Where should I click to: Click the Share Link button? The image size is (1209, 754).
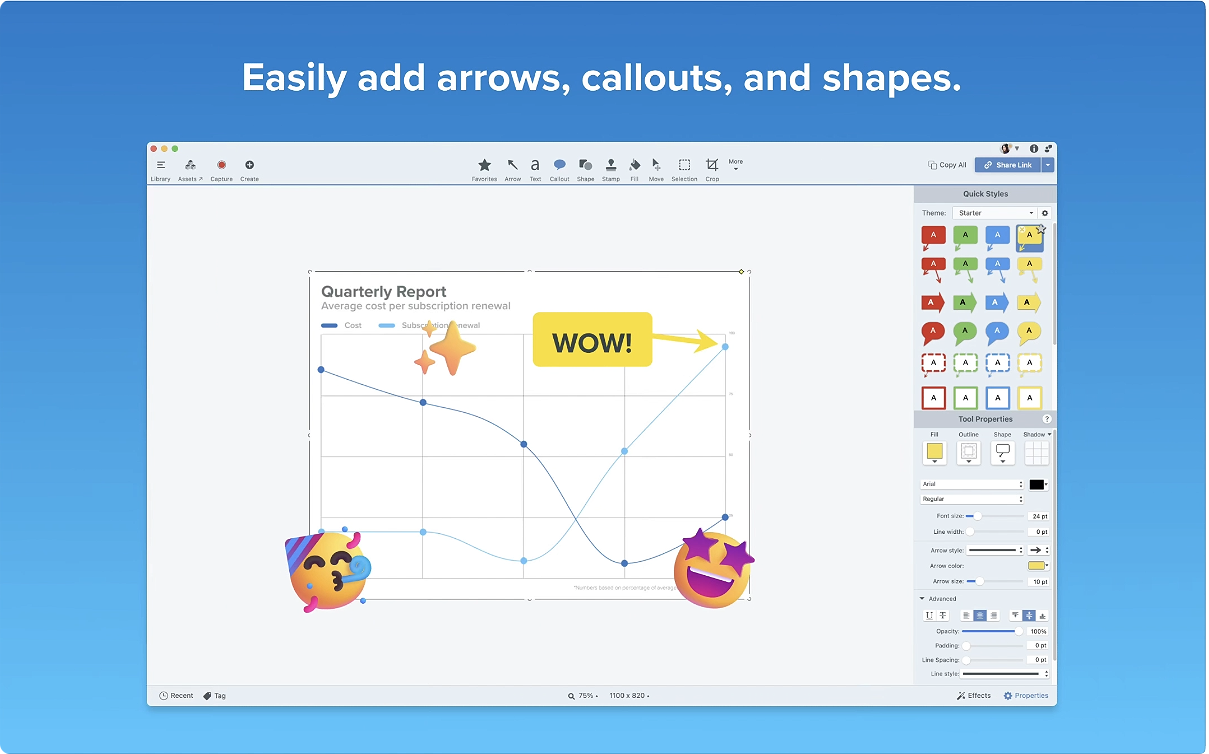tap(1008, 165)
